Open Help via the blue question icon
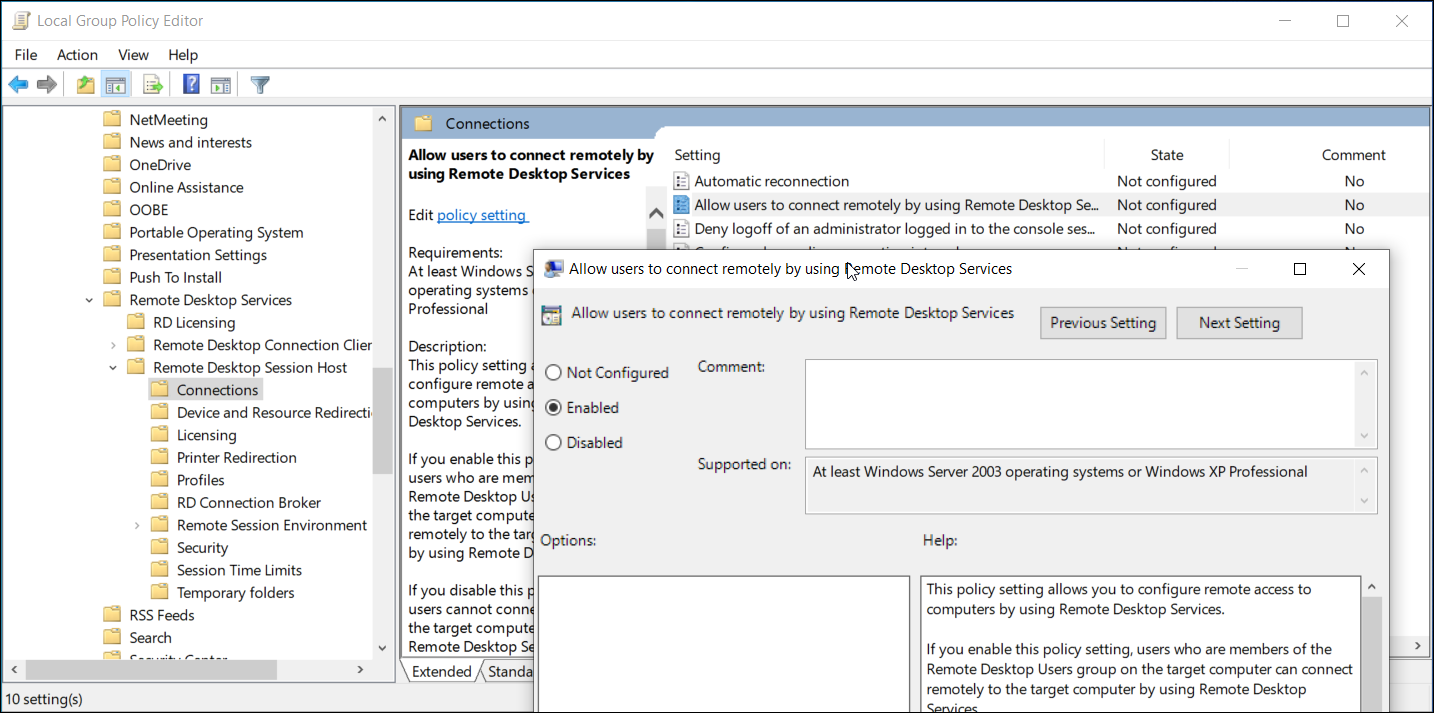Viewport: 1434px width, 713px height. click(x=191, y=85)
